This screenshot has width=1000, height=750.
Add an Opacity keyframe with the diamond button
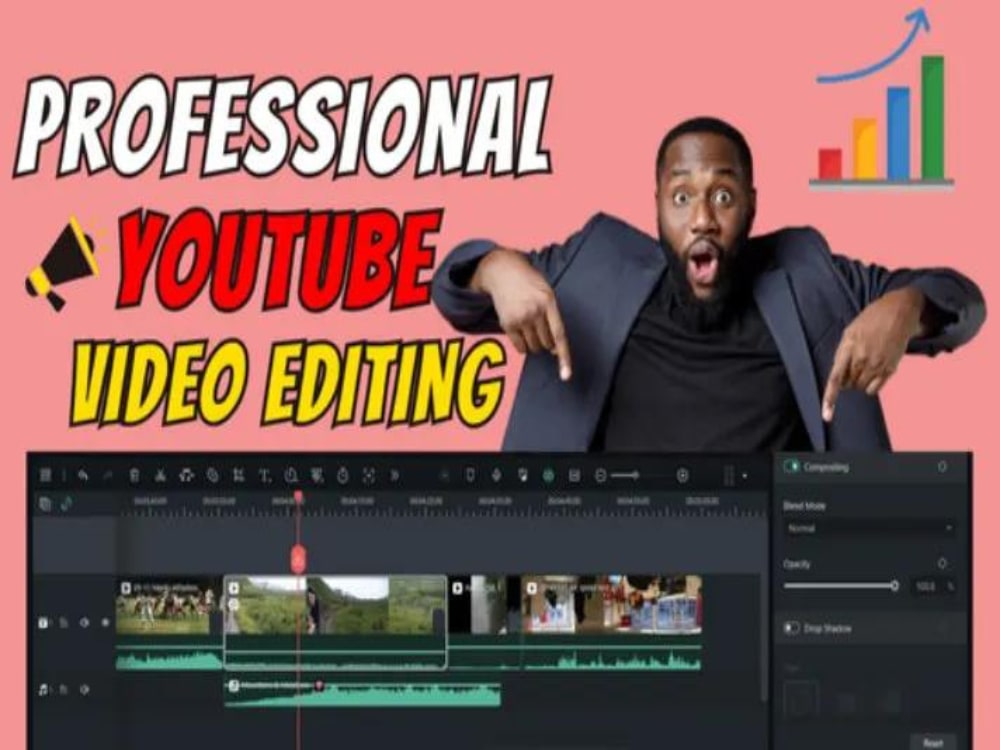pos(943,563)
